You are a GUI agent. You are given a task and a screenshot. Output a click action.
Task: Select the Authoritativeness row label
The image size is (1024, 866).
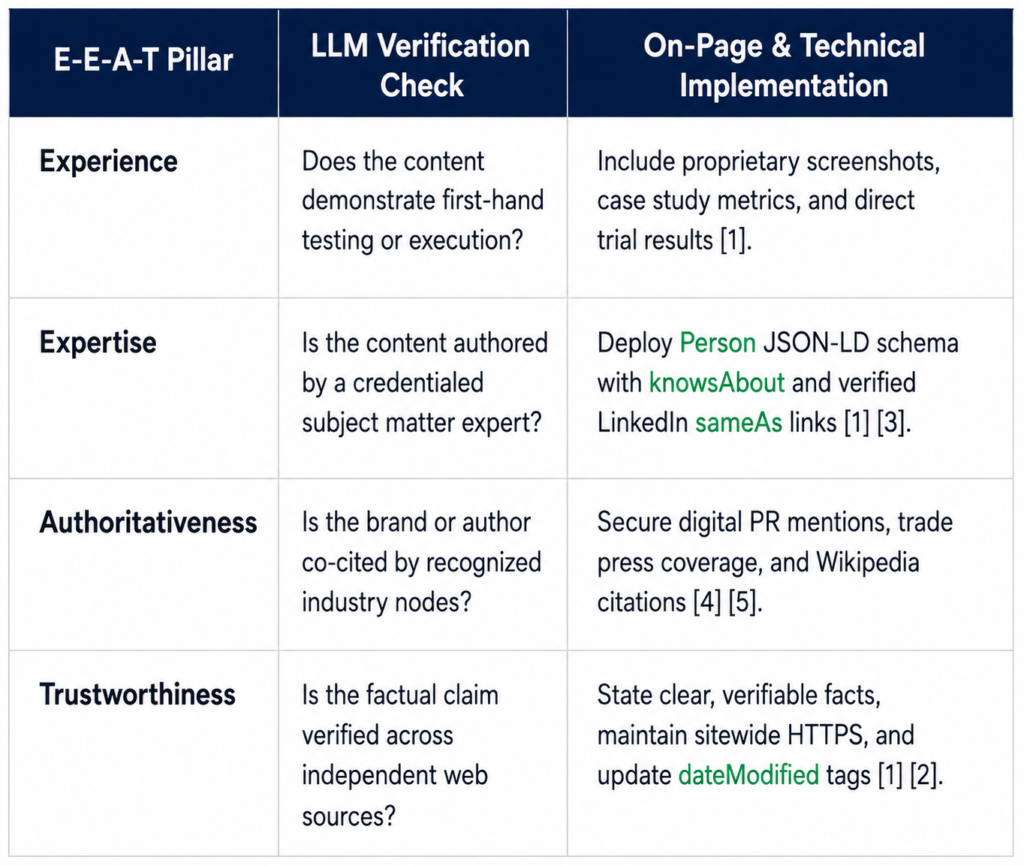point(148,522)
